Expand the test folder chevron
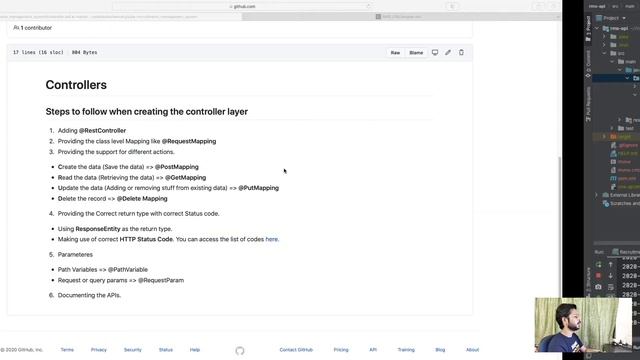 (x=612, y=128)
